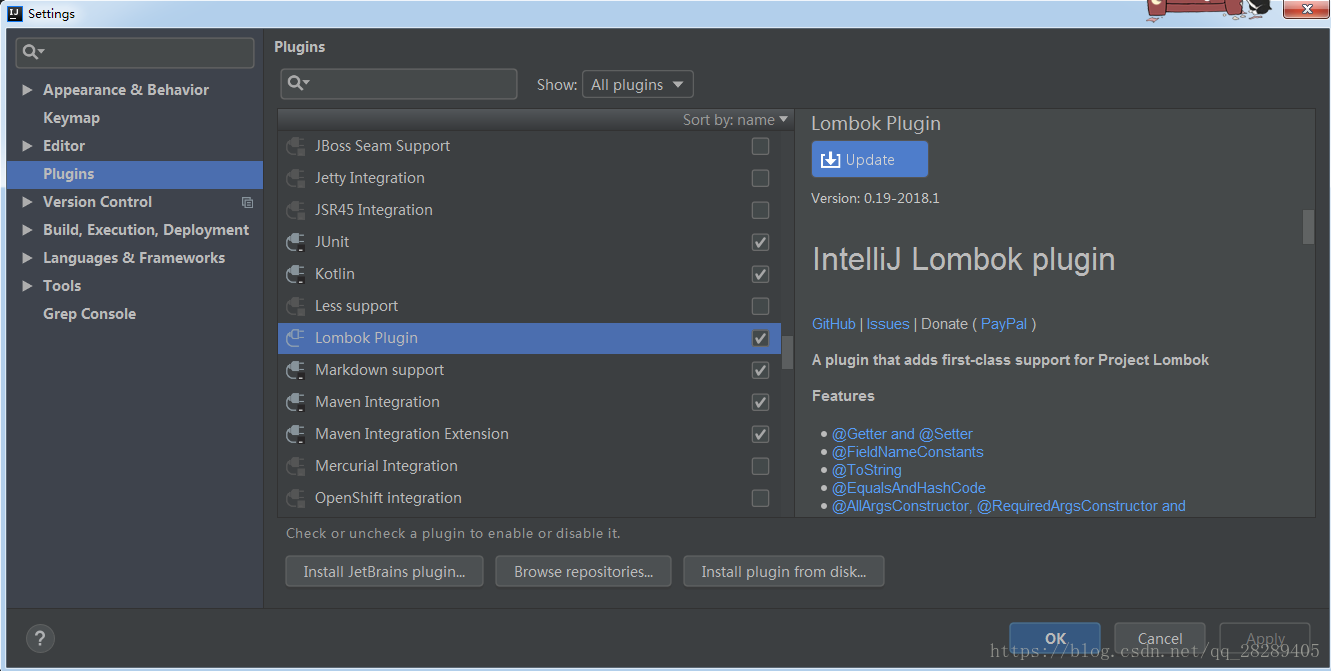
Task: Click the Kotlin plugin icon
Action: coord(295,274)
